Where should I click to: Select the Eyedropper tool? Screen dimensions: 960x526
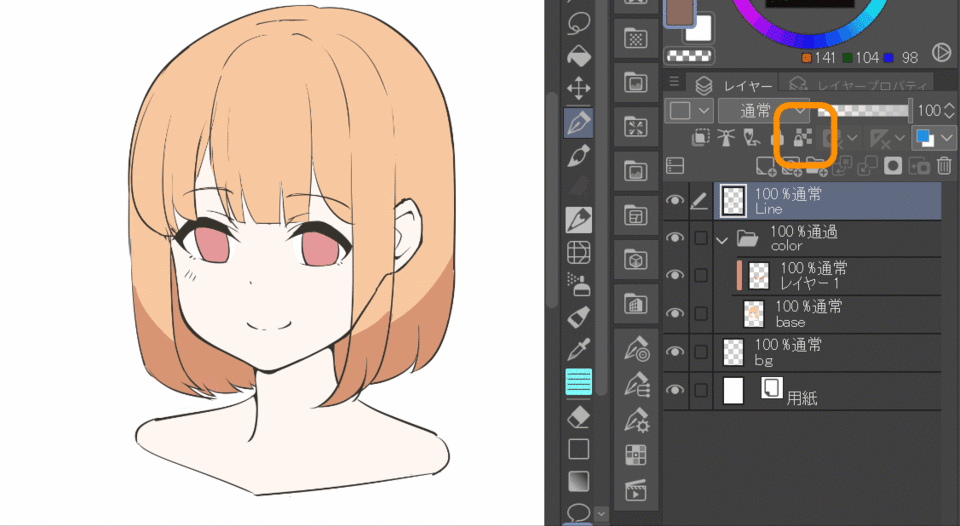pyautogui.click(x=579, y=349)
